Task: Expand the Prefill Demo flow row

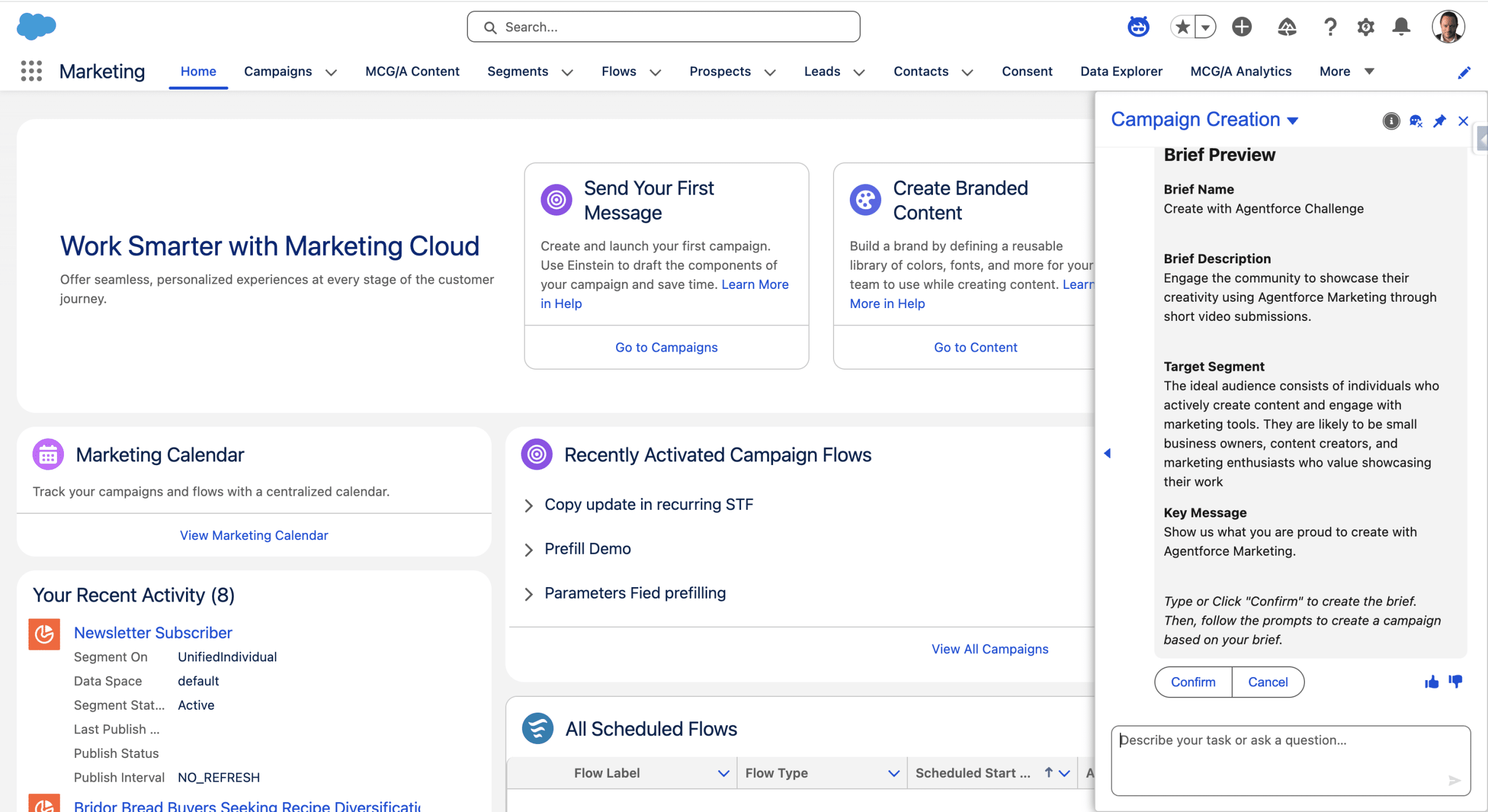Action: (528, 549)
